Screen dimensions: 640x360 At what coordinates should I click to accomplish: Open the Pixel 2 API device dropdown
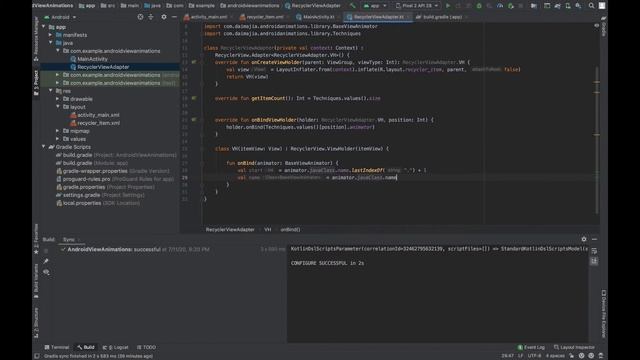pos(417,6)
